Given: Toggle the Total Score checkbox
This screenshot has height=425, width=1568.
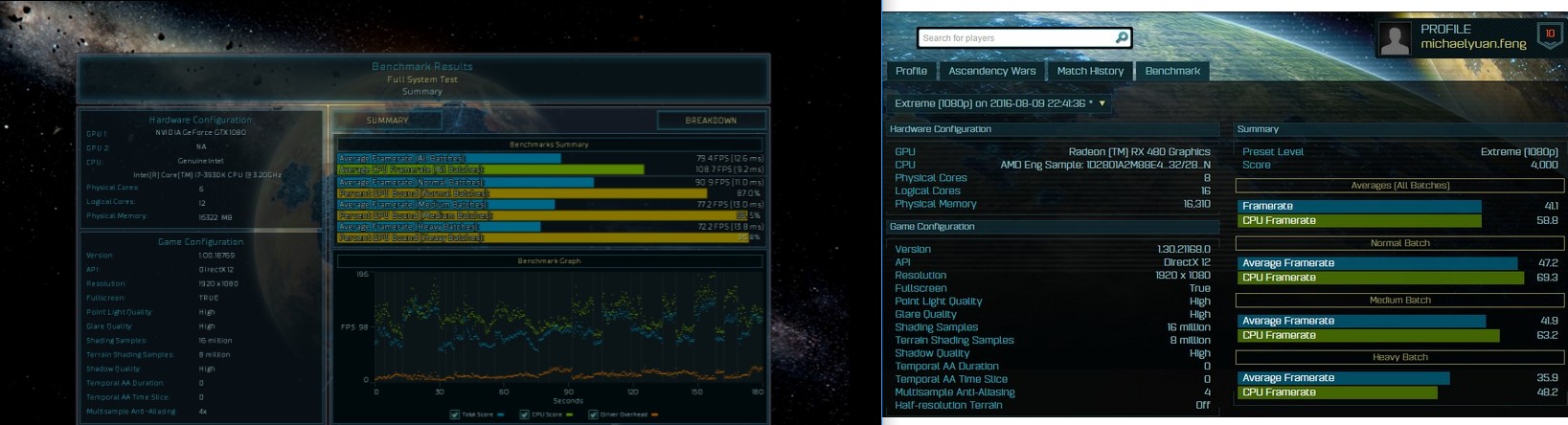Looking at the screenshot, I should tap(454, 415).
